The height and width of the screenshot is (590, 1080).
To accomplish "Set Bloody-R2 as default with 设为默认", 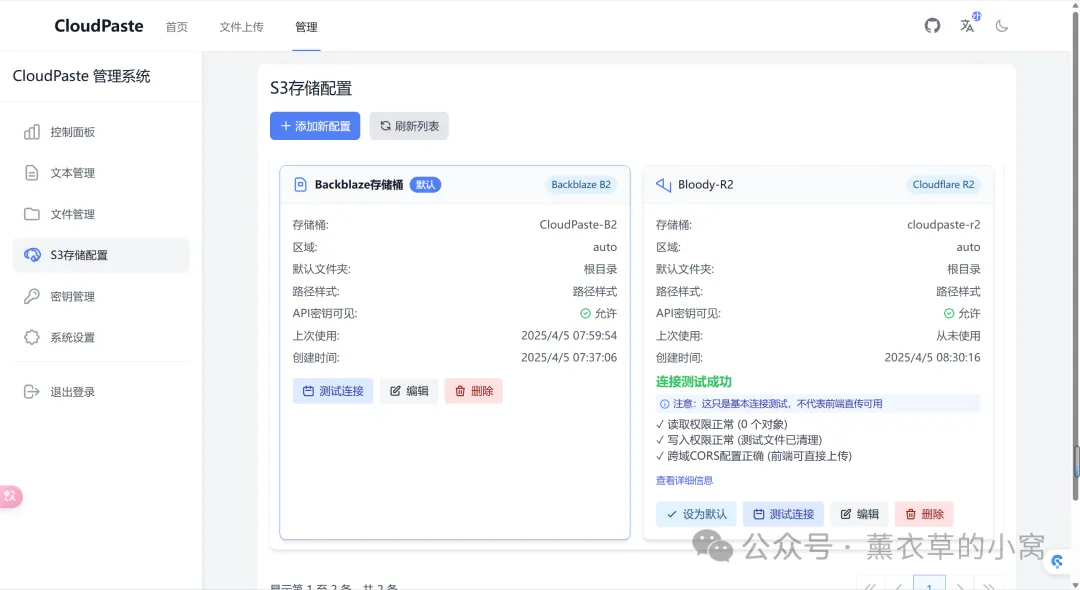I will tap(696, 514).
